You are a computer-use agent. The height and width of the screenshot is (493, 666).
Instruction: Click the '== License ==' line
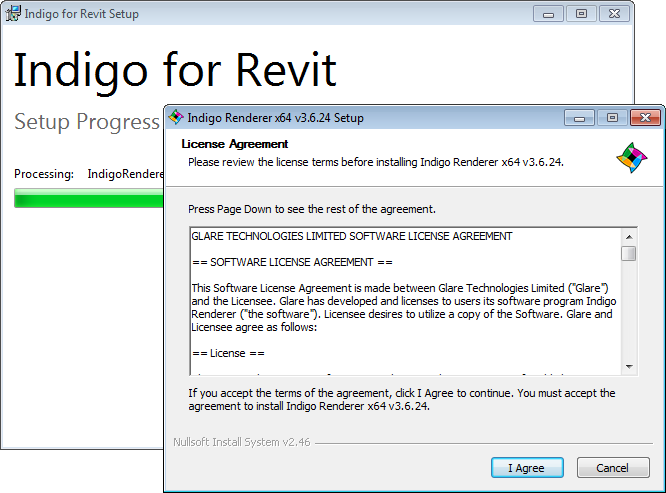pyautogui.click(x=228, y=353)
